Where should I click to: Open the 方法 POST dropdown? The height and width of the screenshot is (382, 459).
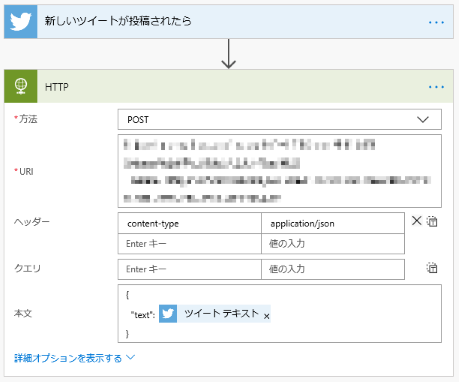click(280, 119)
